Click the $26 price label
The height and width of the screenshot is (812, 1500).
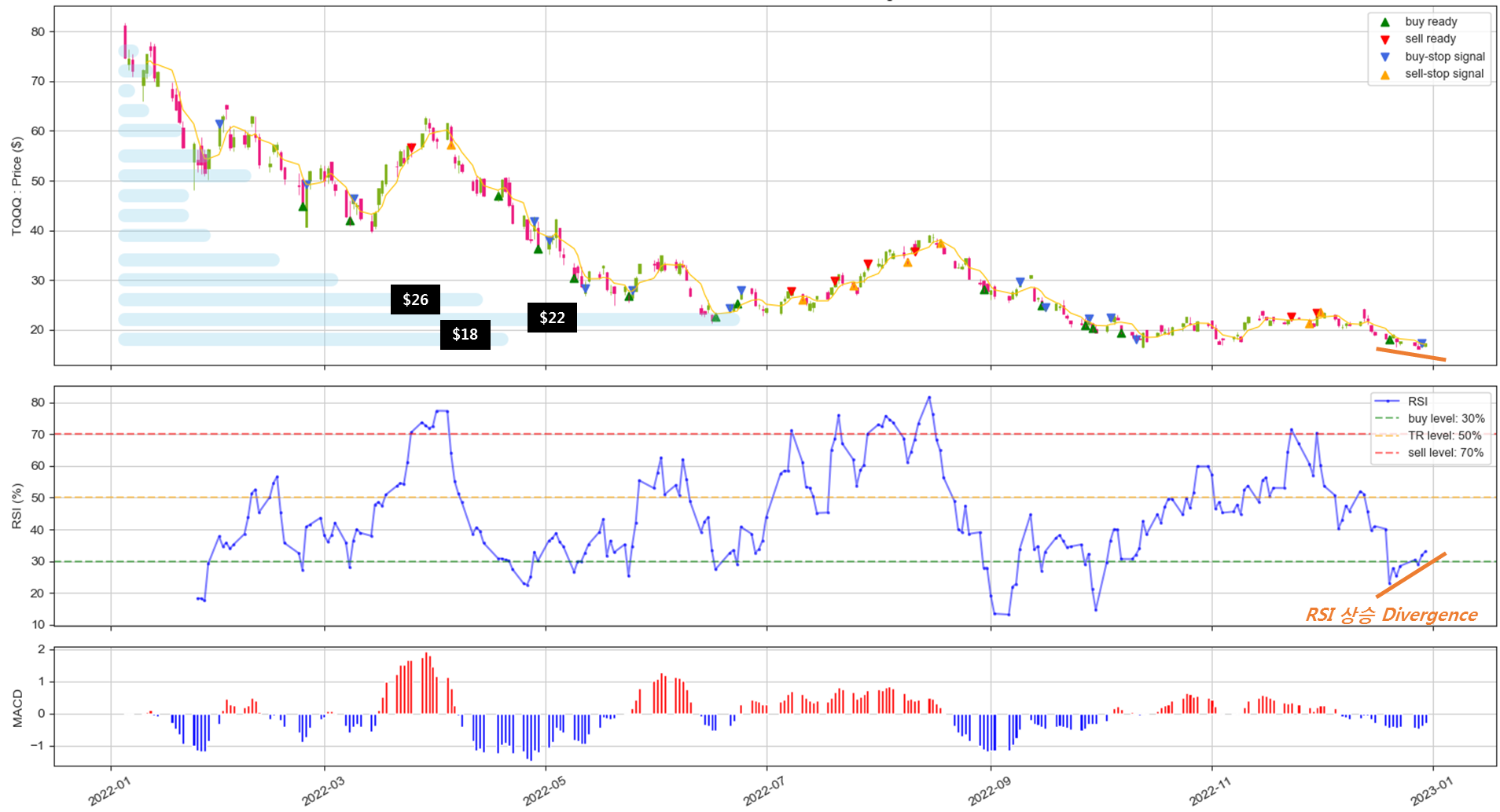(x=415, y=299)
